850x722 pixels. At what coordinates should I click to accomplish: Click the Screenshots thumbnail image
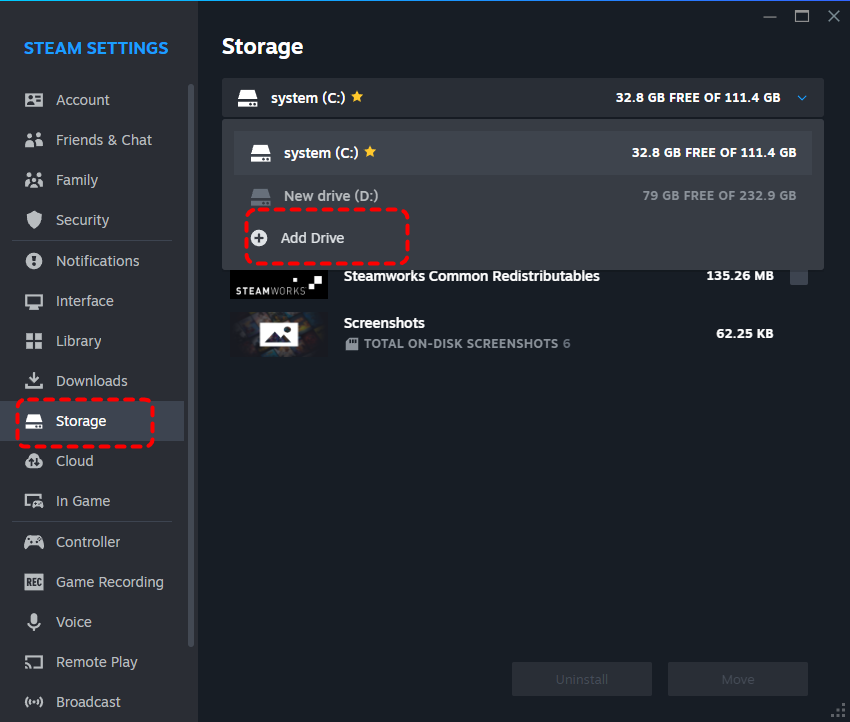pos(278,334)
